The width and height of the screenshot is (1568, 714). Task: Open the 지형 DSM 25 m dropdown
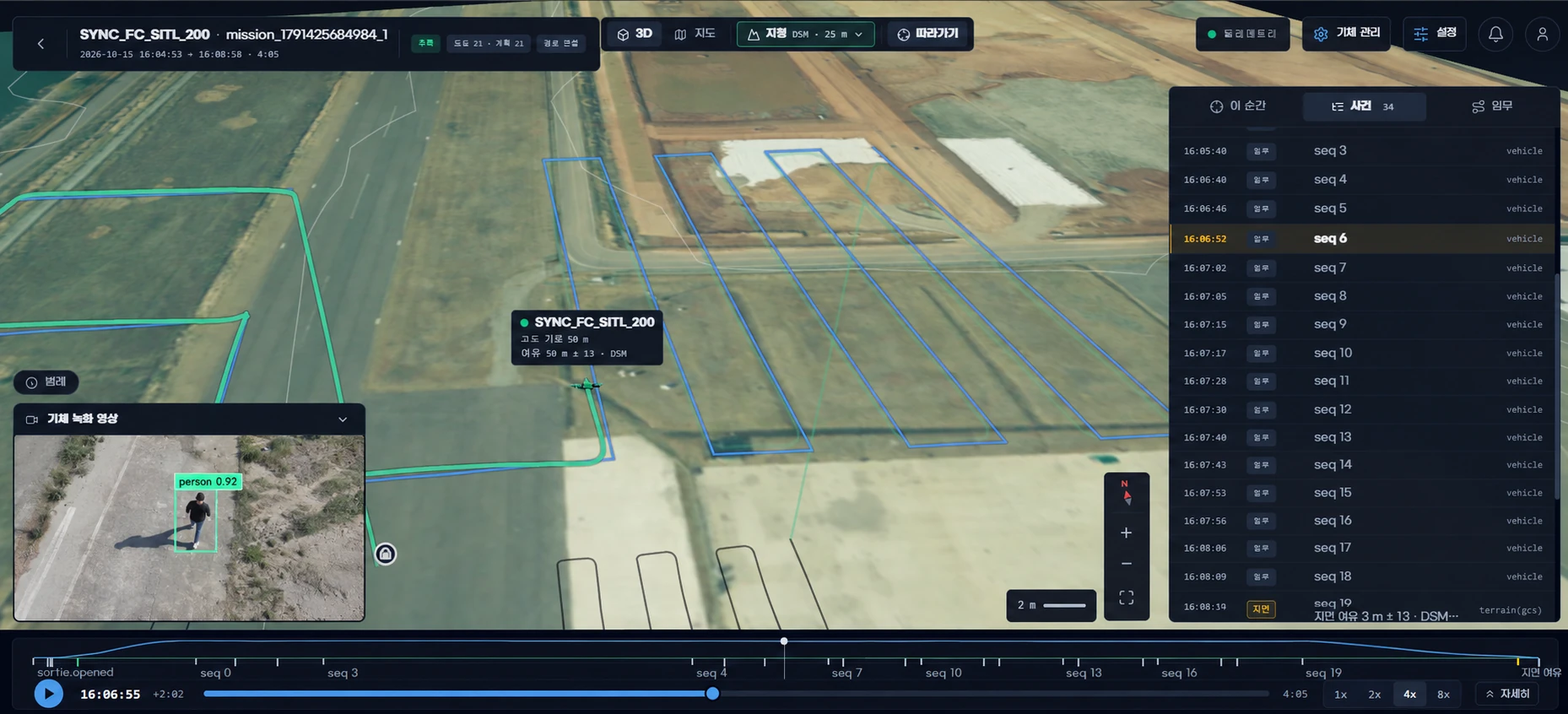point(805,35)
